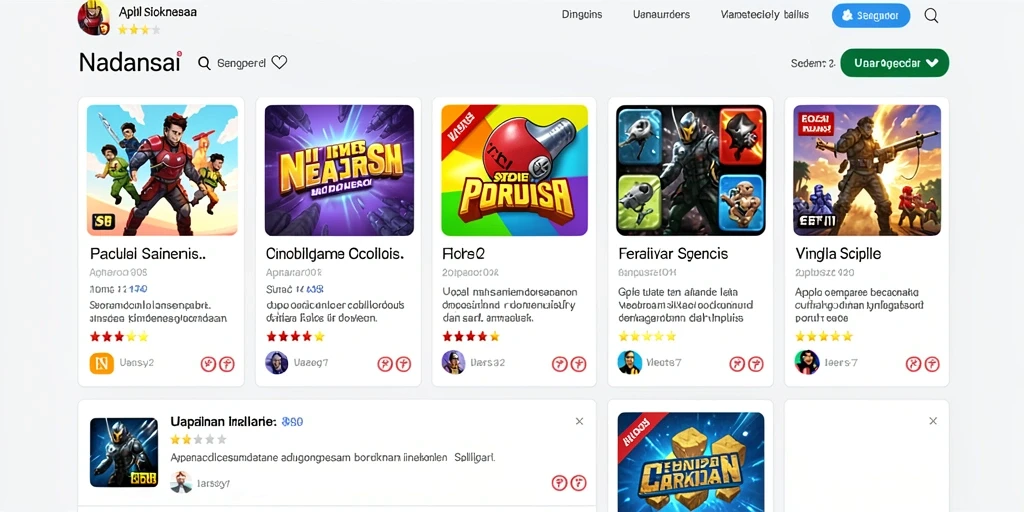
Task: Click first red circle icon on Paculei Saineris card
Action: [208, 364]
